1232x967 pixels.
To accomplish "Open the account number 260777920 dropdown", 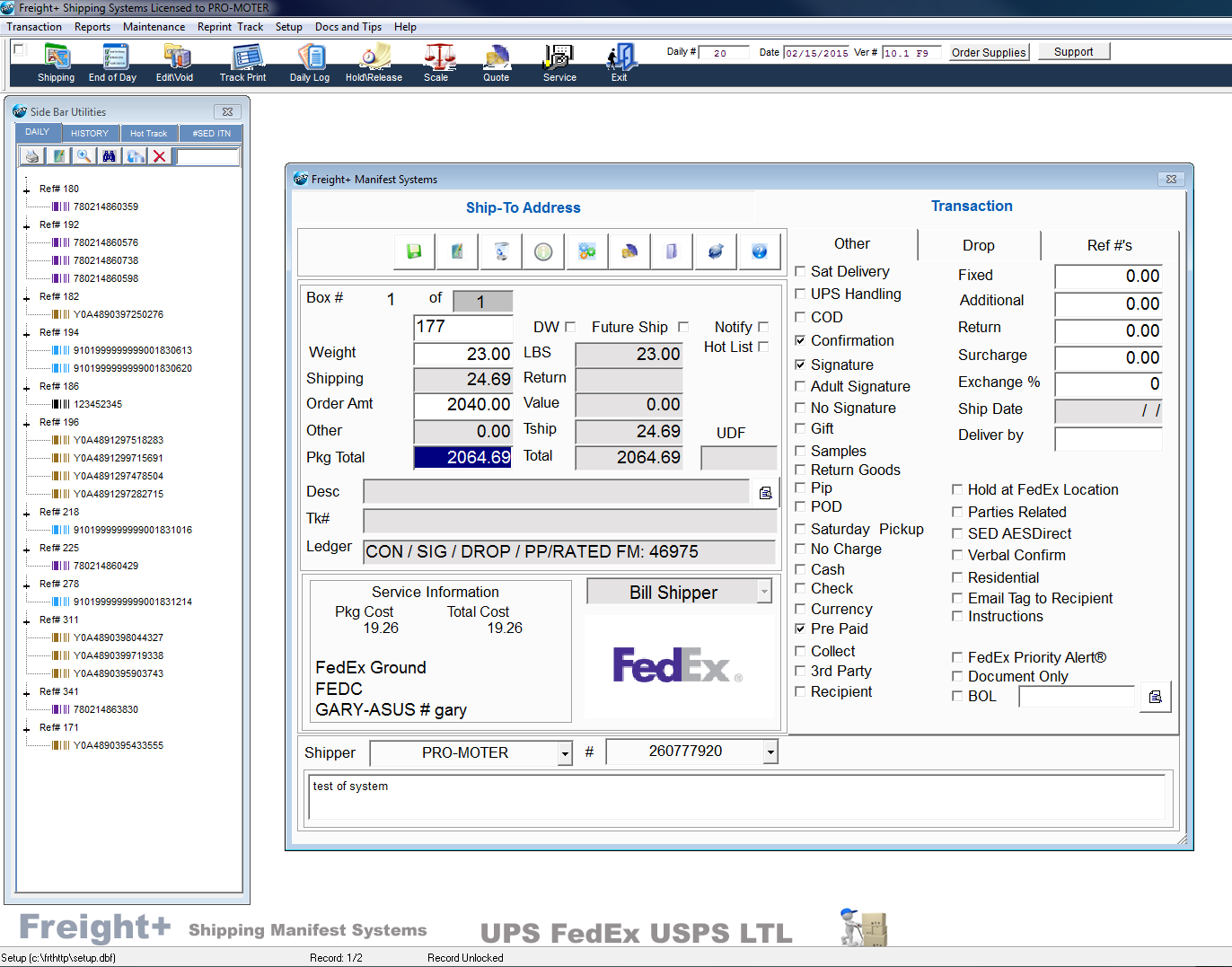I will (770, 752).
